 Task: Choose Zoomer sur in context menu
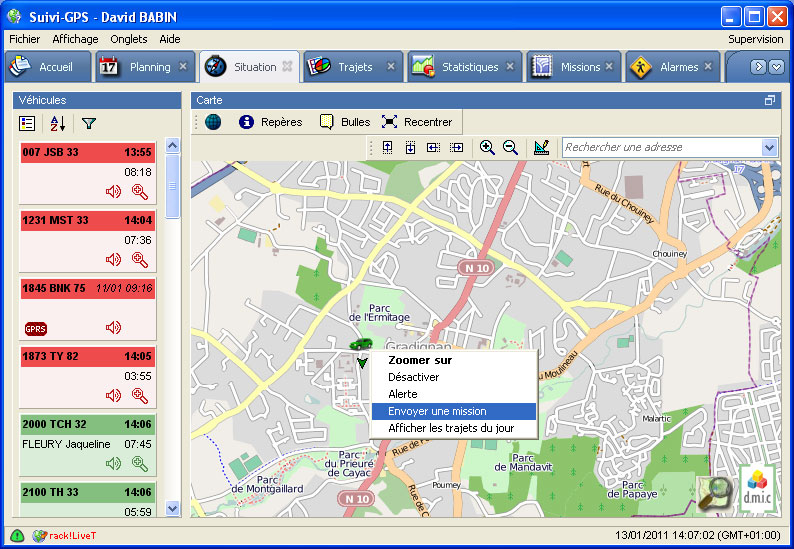[x=454, y=360]
